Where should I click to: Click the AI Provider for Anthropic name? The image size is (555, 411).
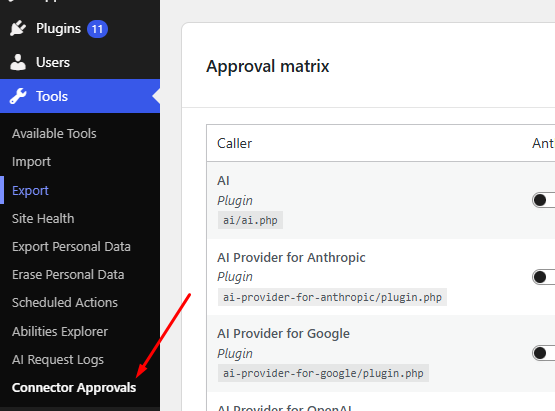291,257
